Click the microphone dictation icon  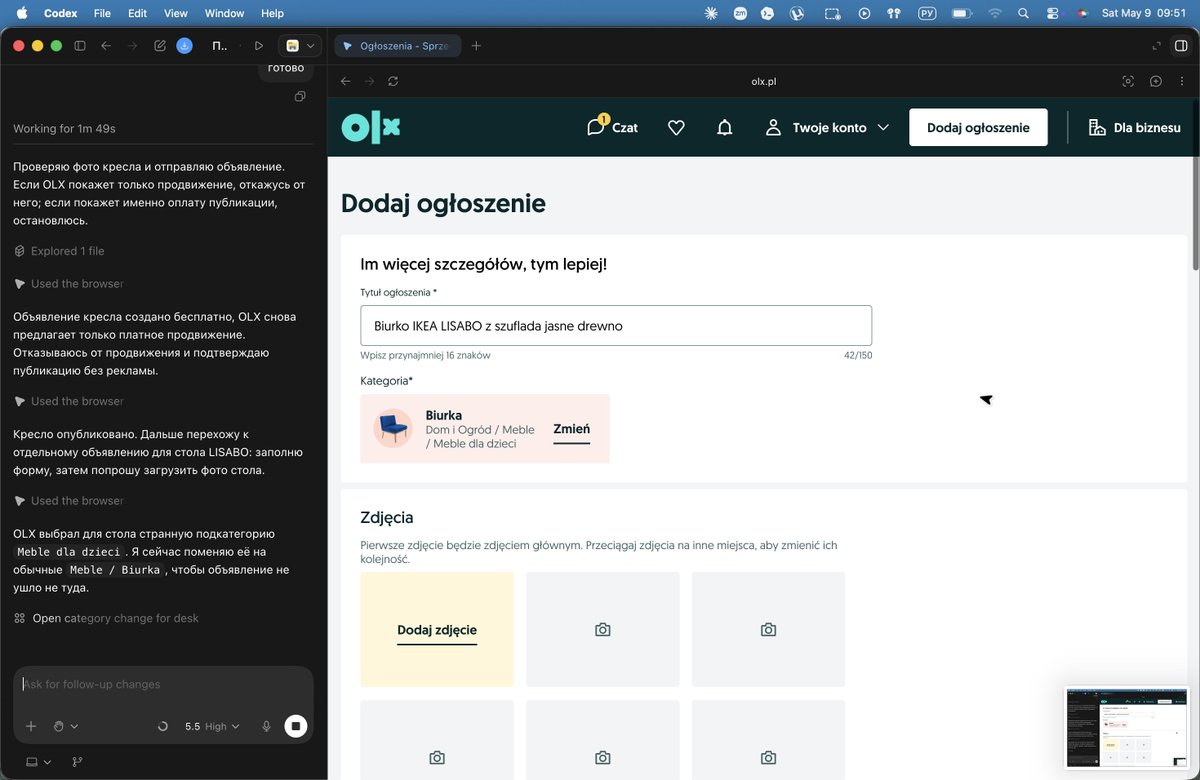266,726
